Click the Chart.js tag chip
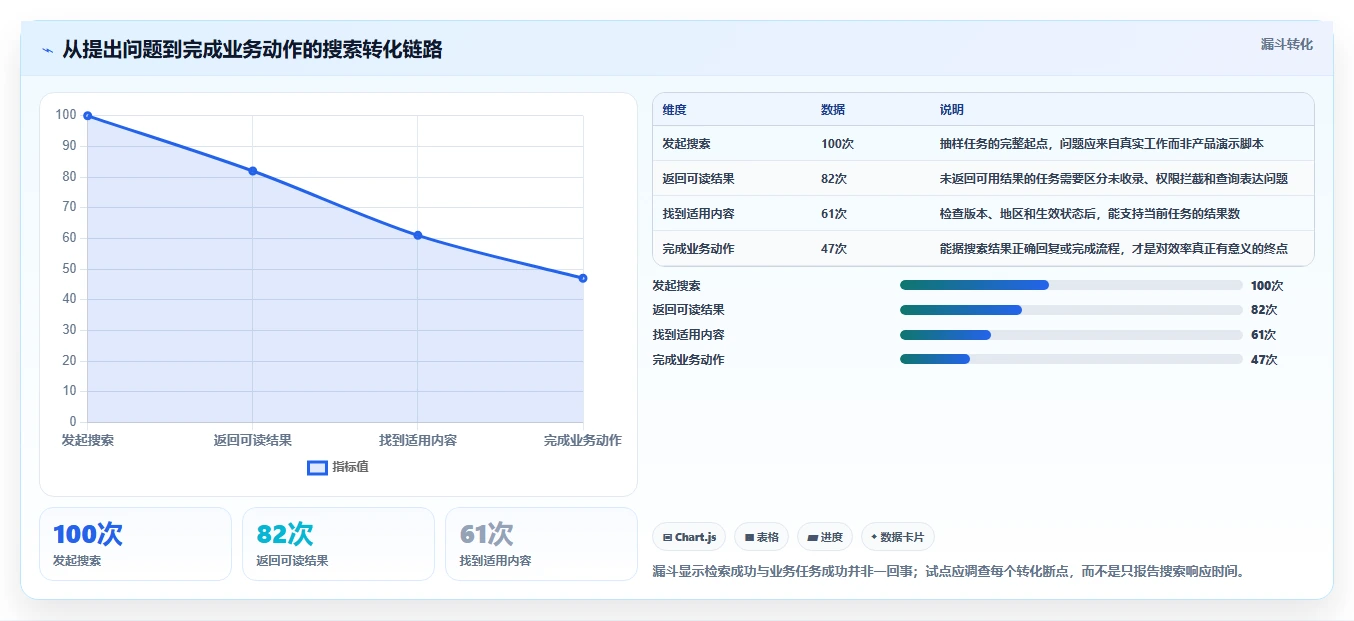 (x=689, y=537)
